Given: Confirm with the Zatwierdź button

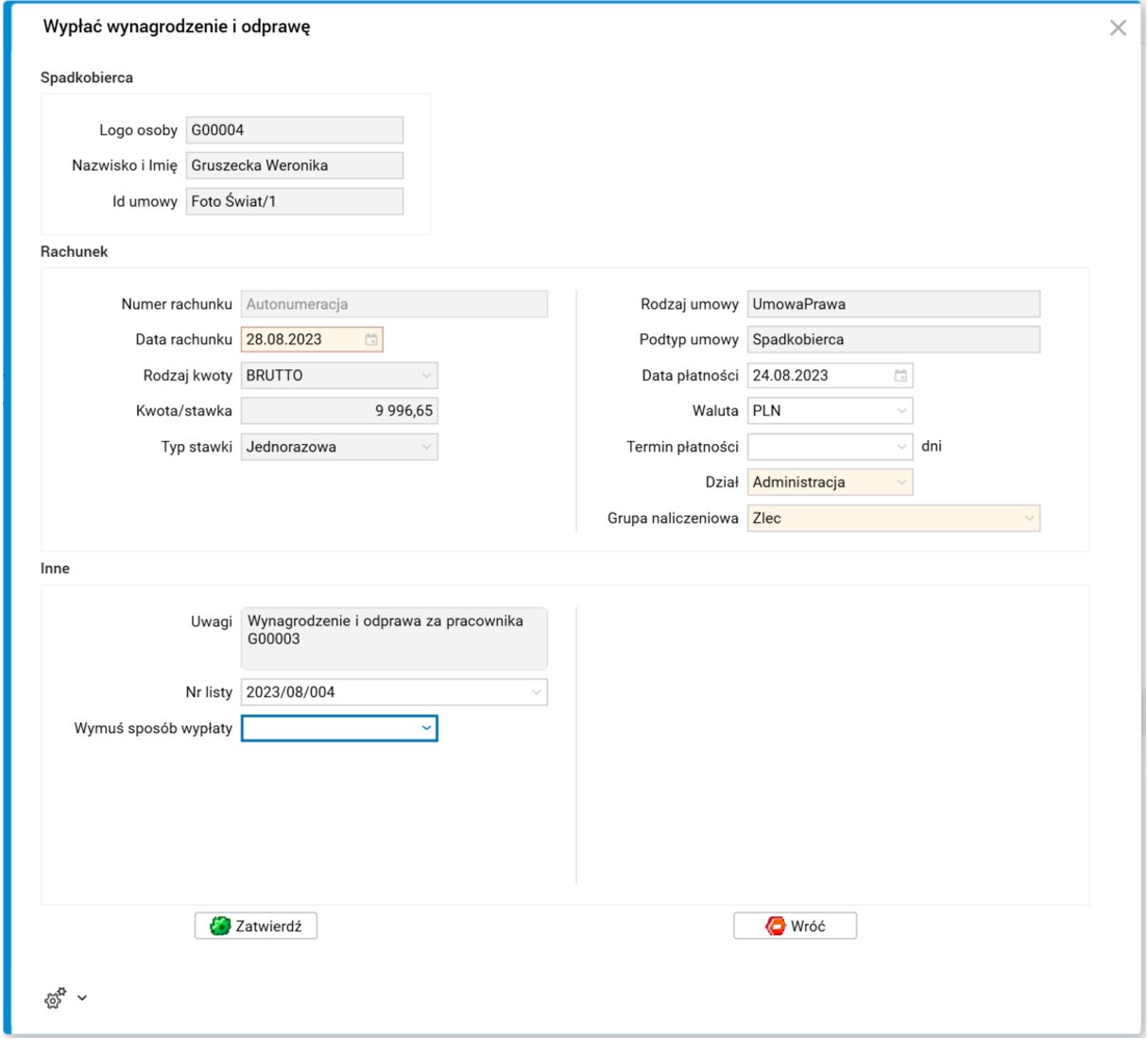Looking at the screenshot, I should click(x=256, y=927).
